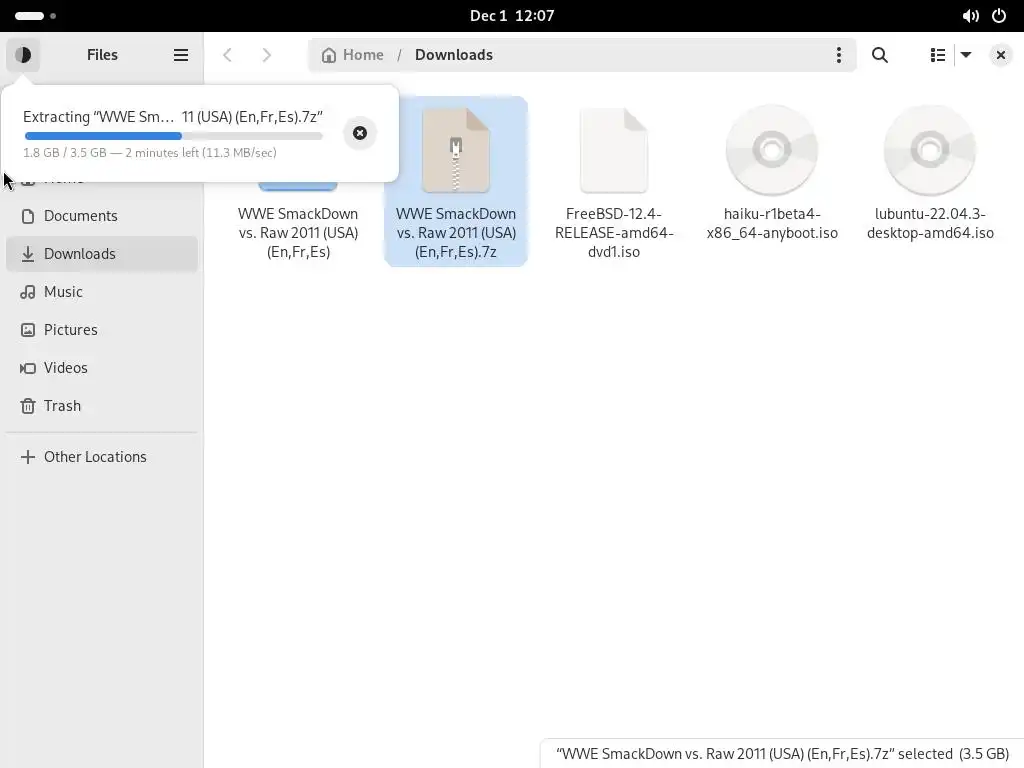Select the WWE SmackDown 7z archive icon
Viewport: 1024px width, 768px height.
coord(456,150)
